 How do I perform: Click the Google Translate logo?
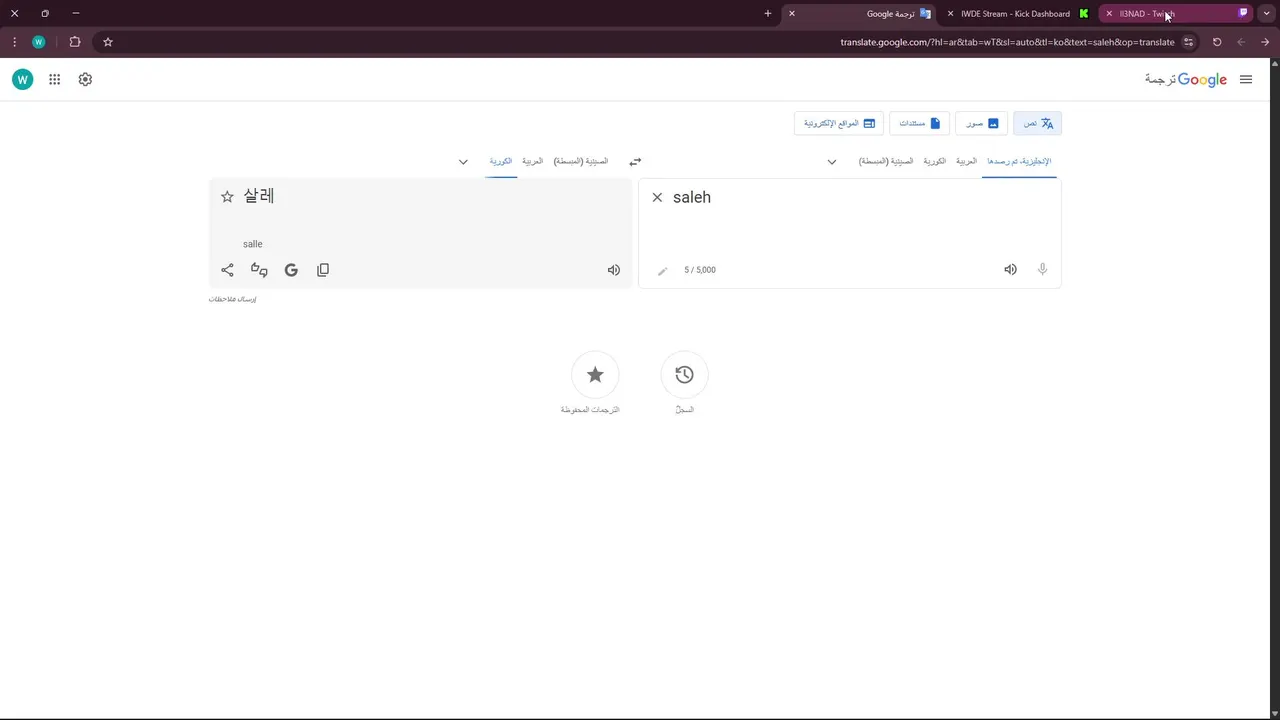pyautogui.click(x=1186, y=80)
